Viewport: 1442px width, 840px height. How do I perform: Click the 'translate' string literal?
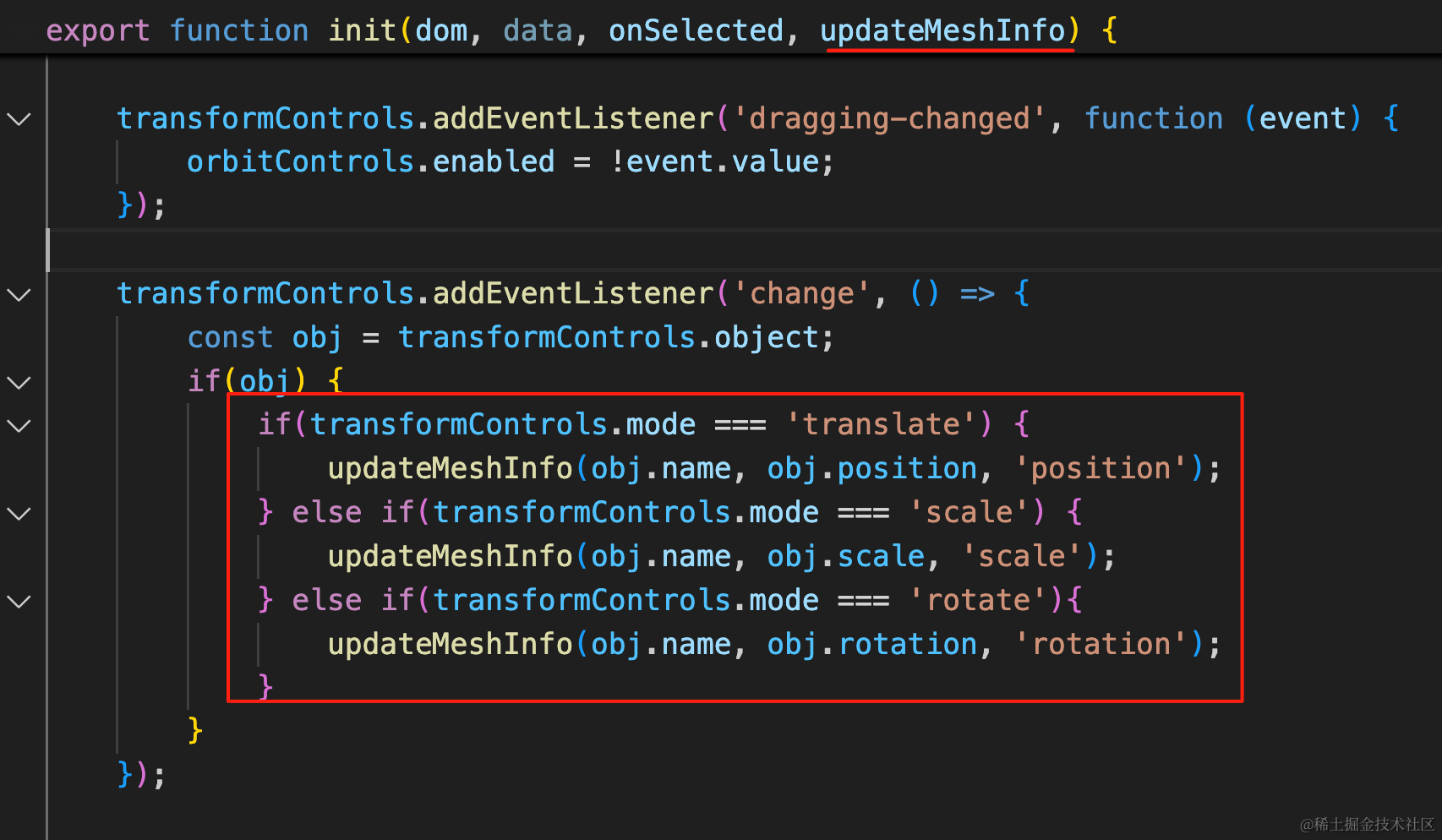pos(882,424)
